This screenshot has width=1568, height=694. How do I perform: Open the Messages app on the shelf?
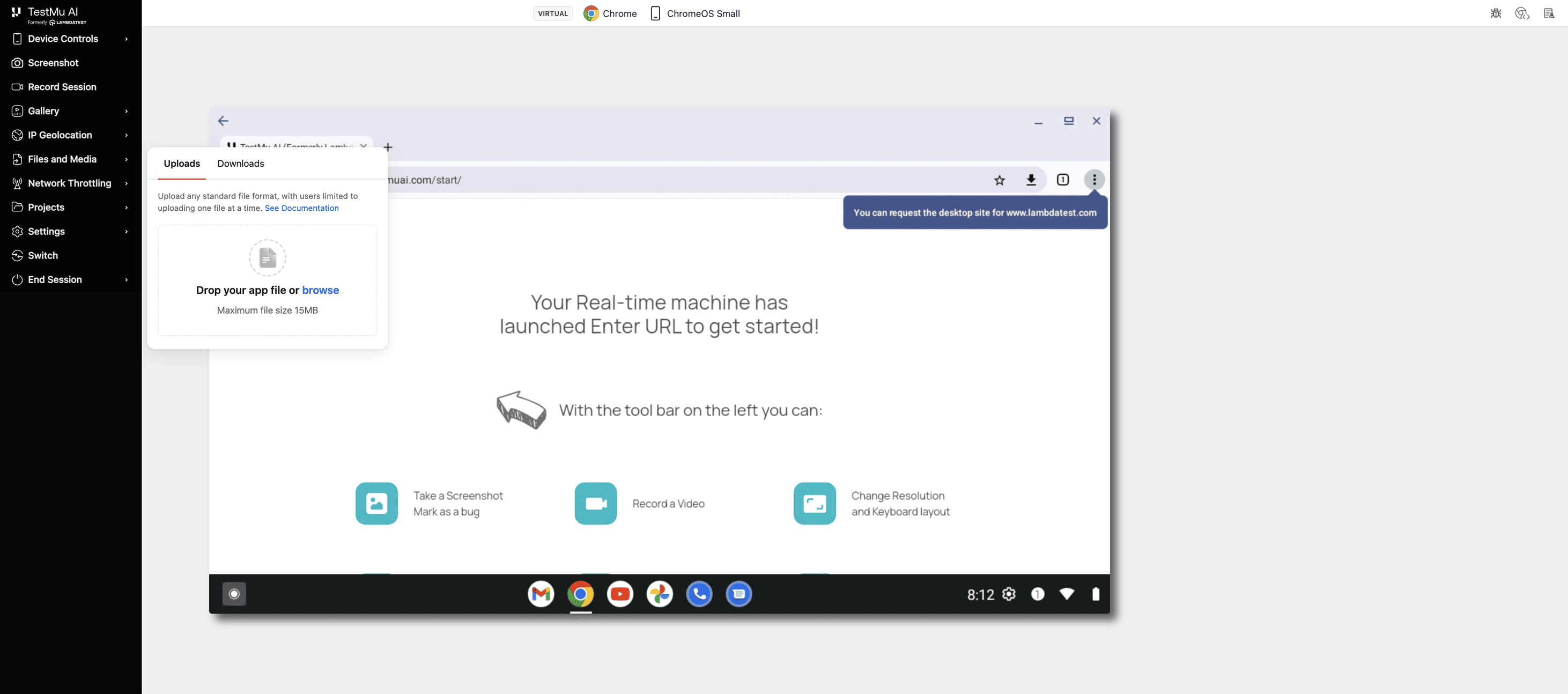[x=738, y=594]
